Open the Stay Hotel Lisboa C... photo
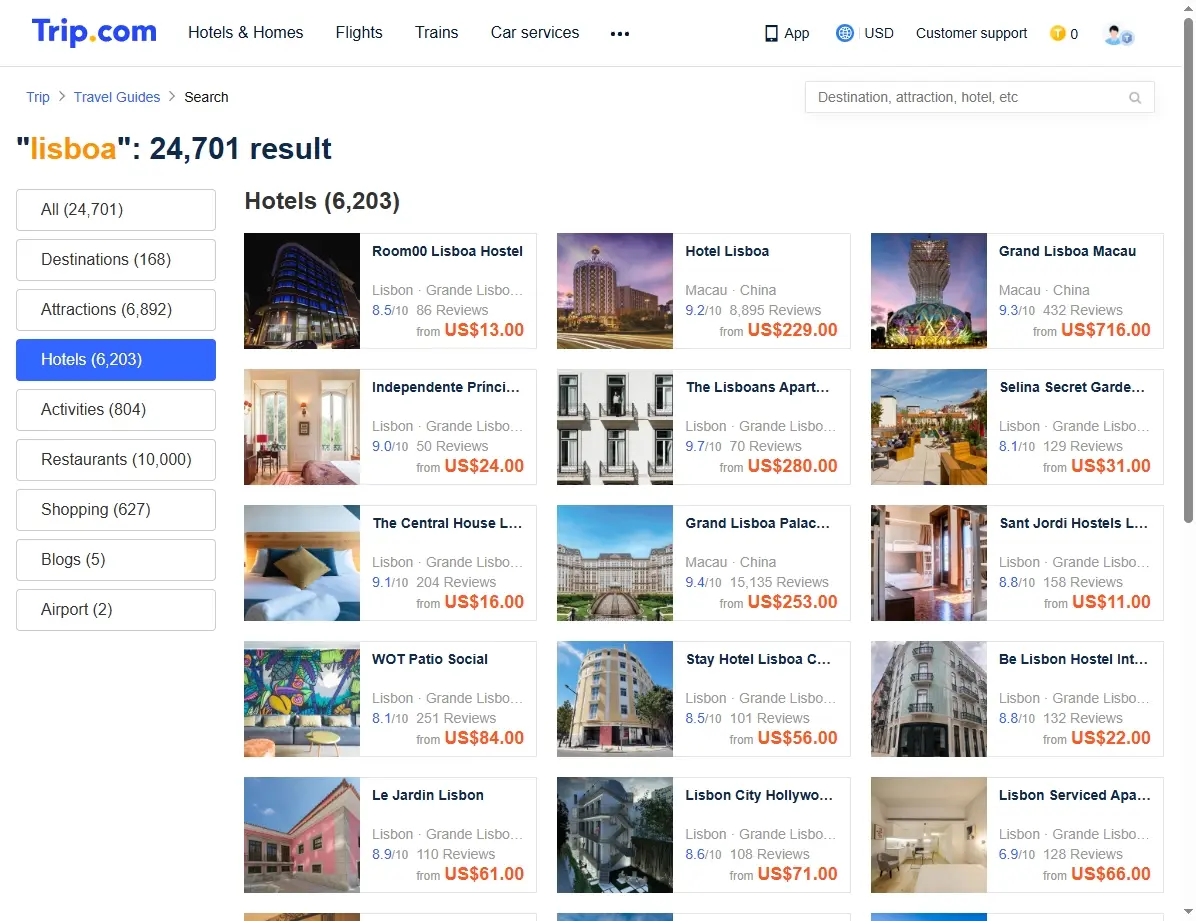The width and height of the screenshot is (1196, 921). [x=615, y=699]
